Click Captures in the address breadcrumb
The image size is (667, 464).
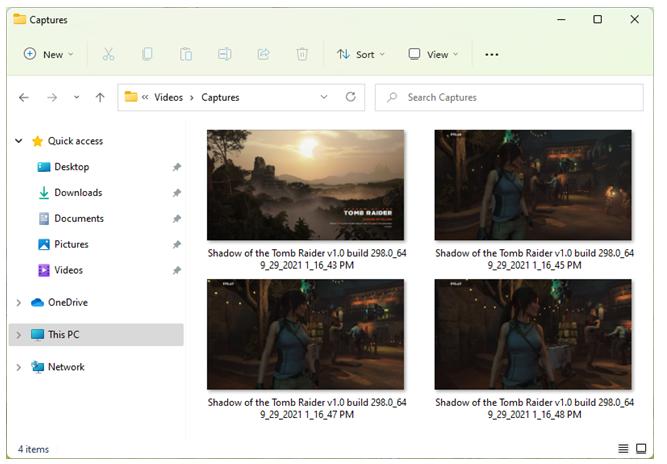tap(220, 97)
